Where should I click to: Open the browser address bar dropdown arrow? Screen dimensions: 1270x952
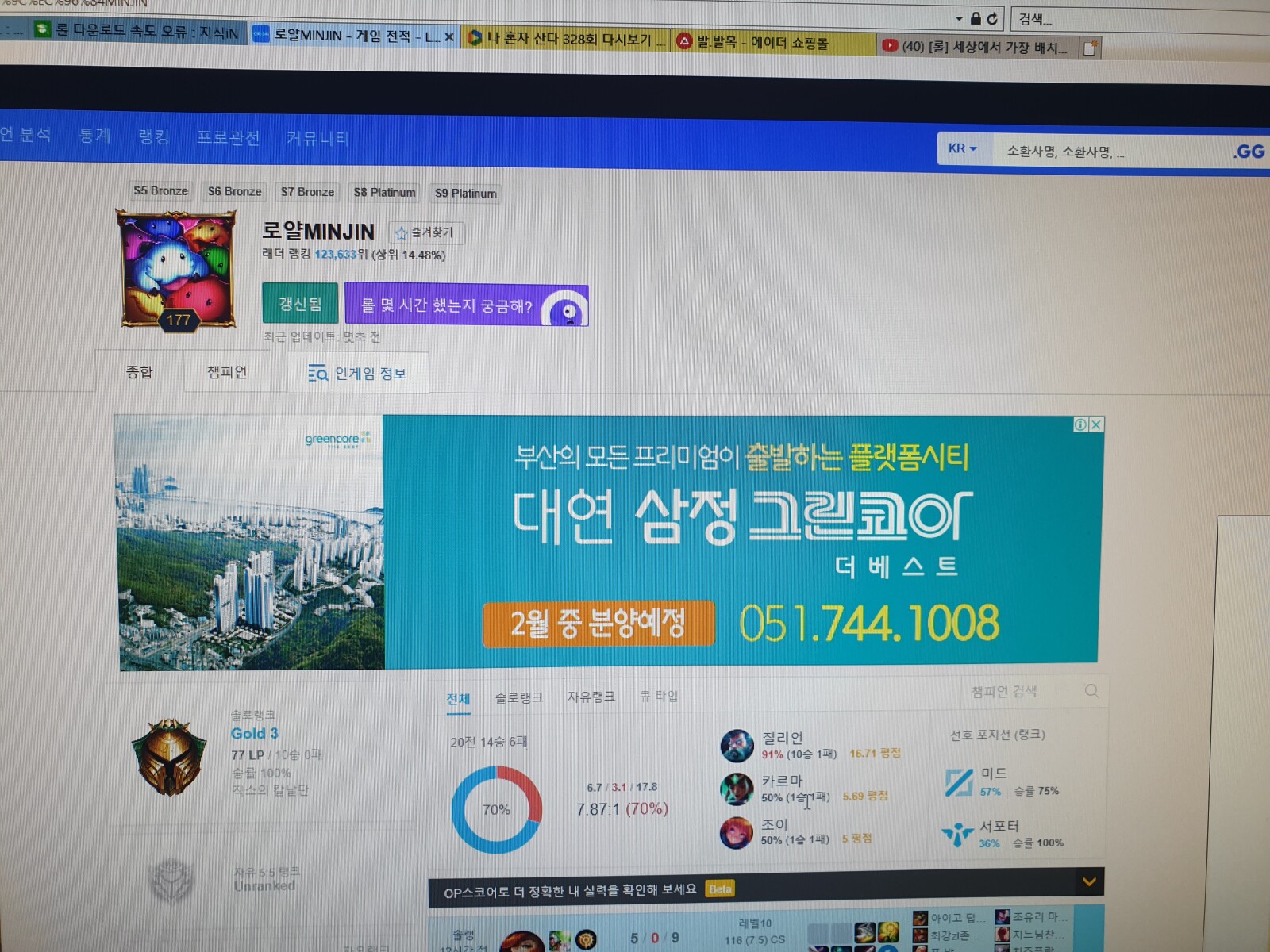[x=959, y=18]
